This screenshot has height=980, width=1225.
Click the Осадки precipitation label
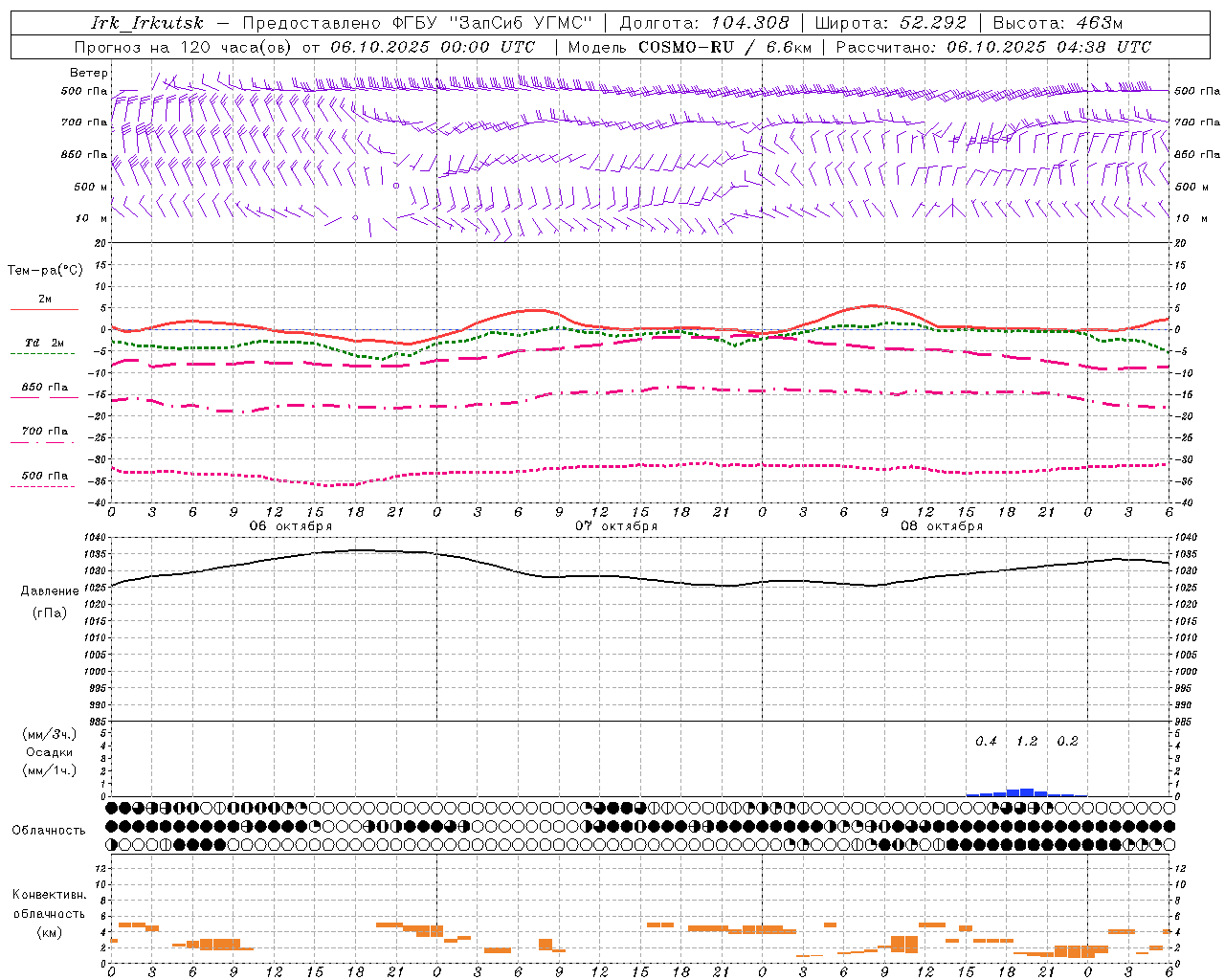point(50,752)
